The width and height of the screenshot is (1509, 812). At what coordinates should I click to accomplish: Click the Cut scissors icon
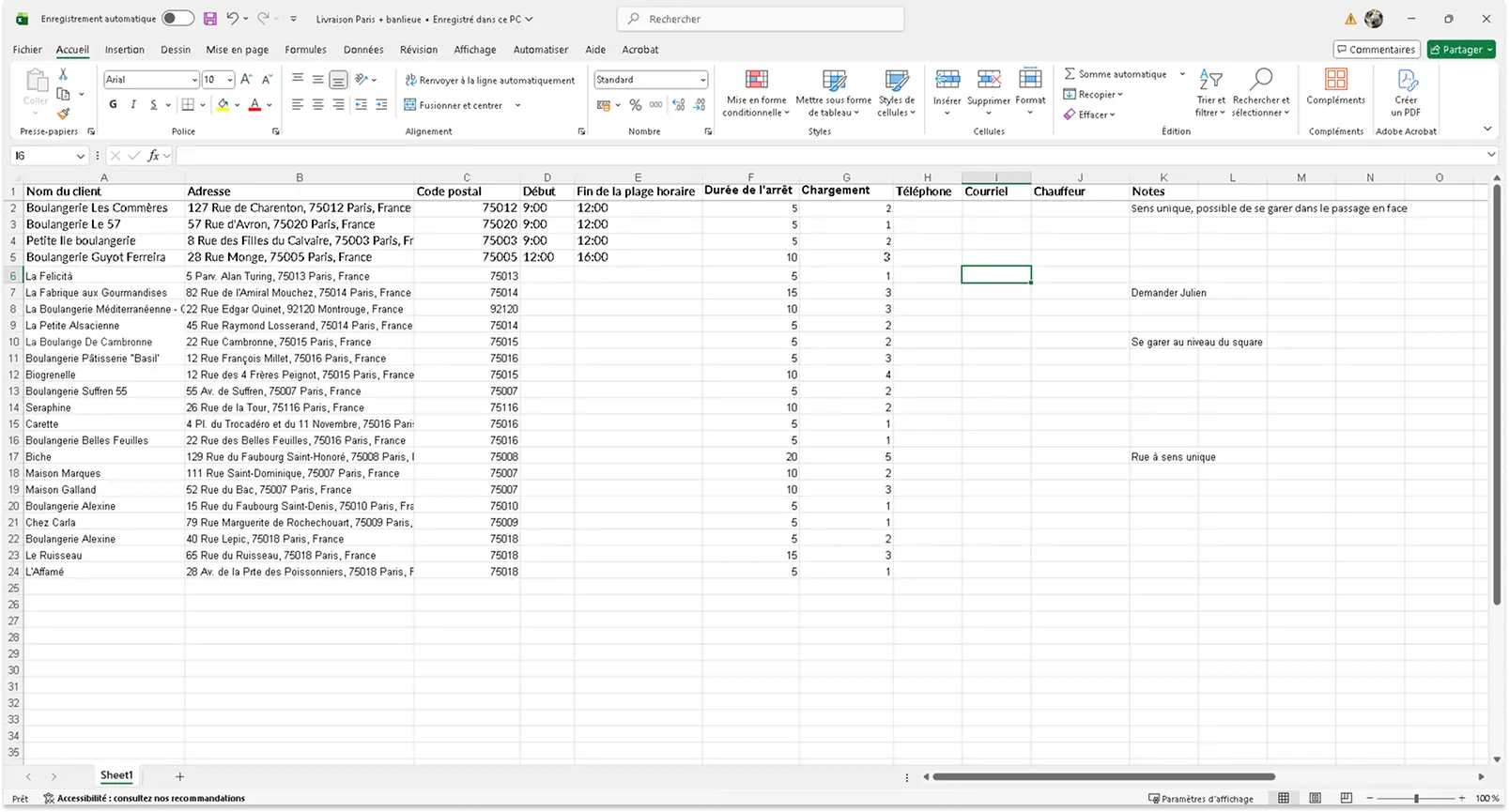tap(63, 74)
